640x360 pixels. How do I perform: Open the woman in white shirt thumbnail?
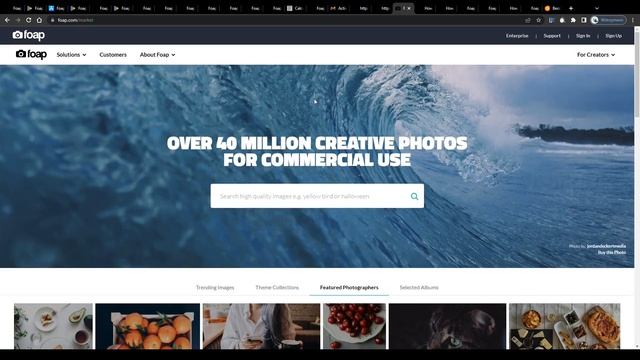point(261,326)
